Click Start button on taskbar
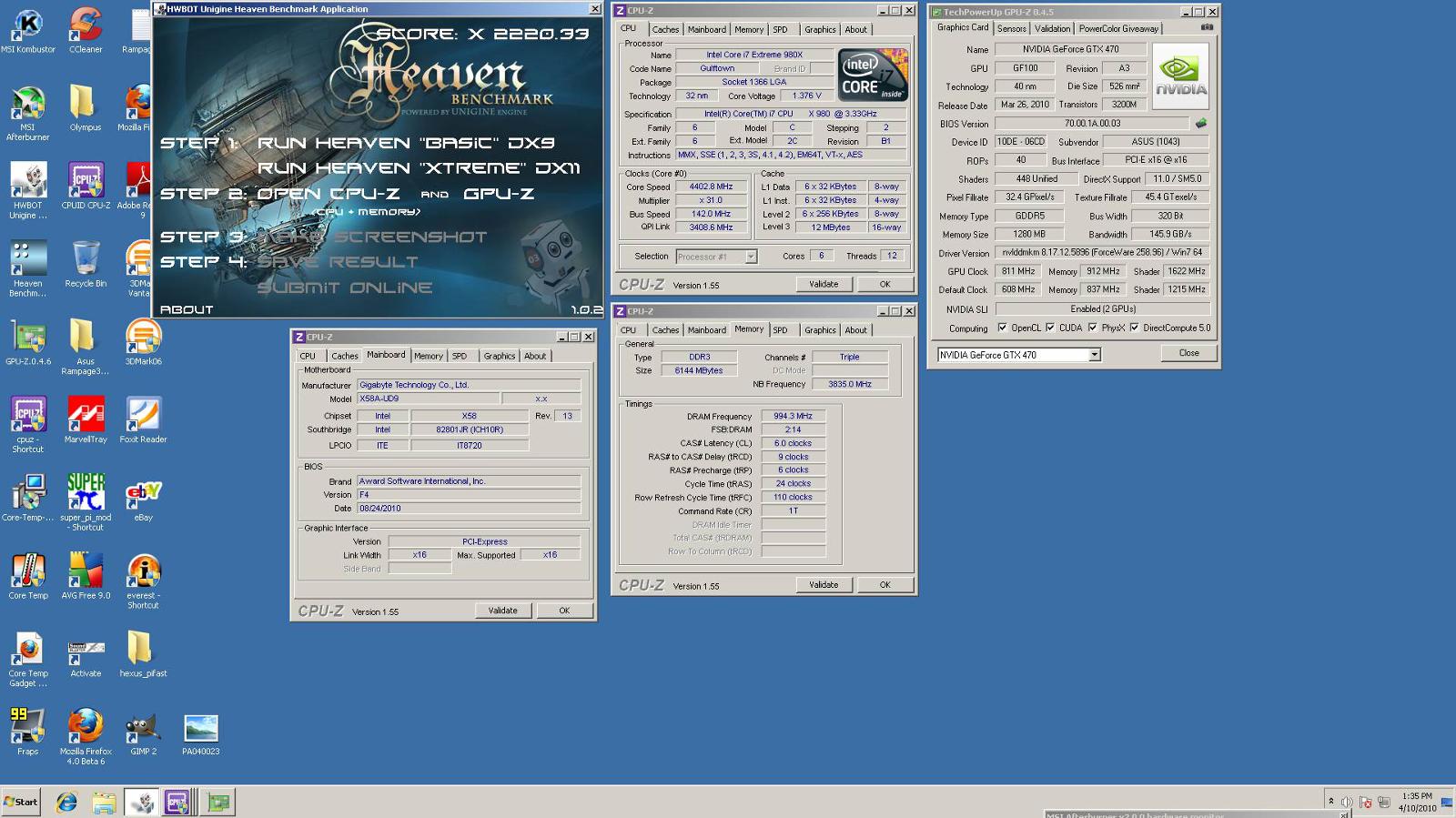This screenshot has height=818, width=1456. [x=21, y=802]
